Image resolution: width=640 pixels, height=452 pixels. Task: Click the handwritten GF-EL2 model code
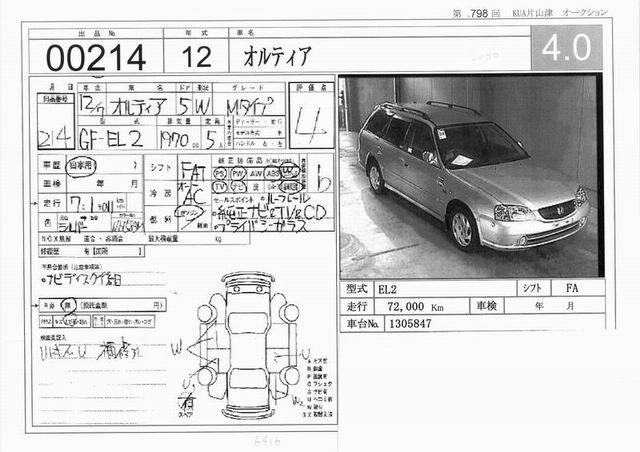click(111, 139)
